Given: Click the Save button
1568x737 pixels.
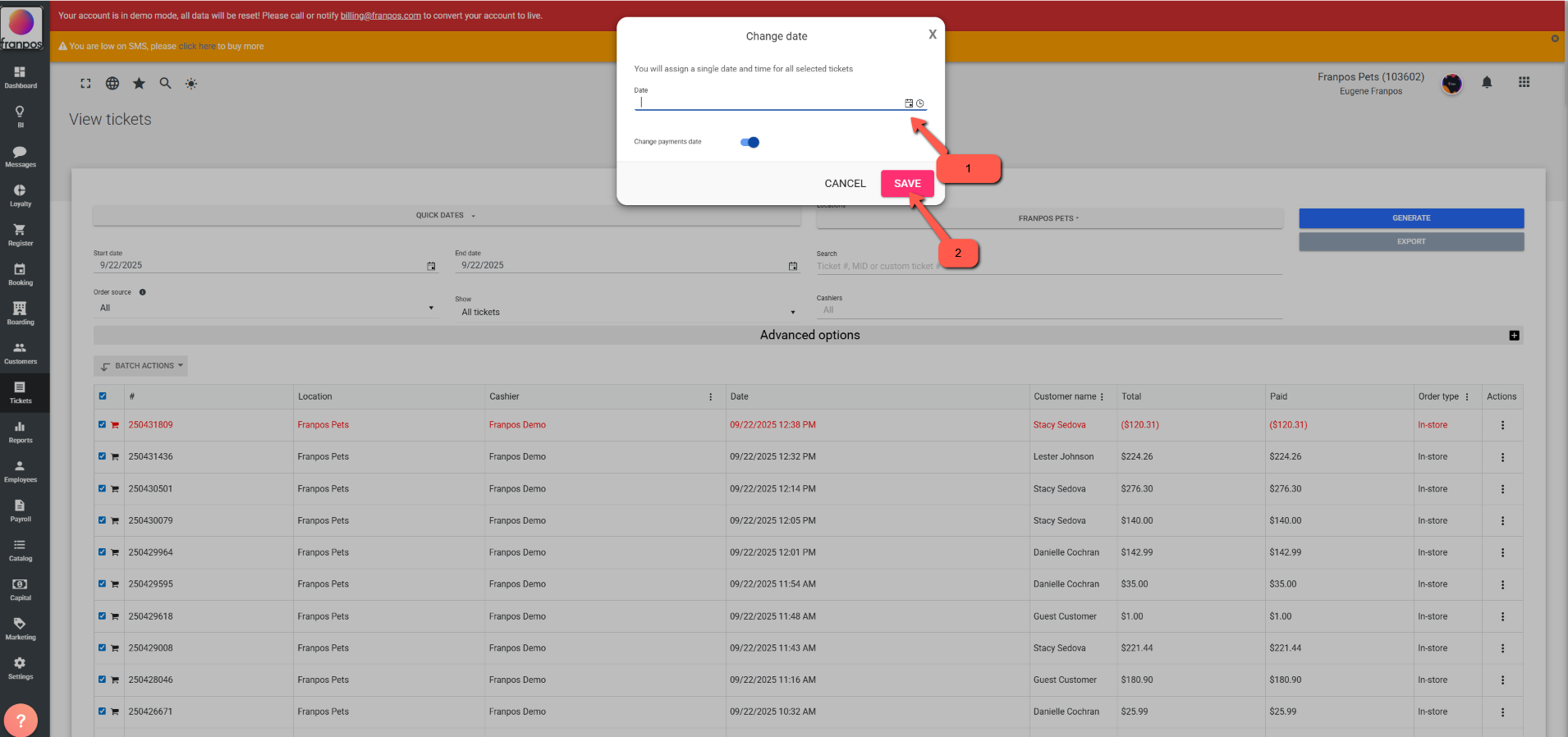Looking at the screenshot, I should click(x=906, y=183).
